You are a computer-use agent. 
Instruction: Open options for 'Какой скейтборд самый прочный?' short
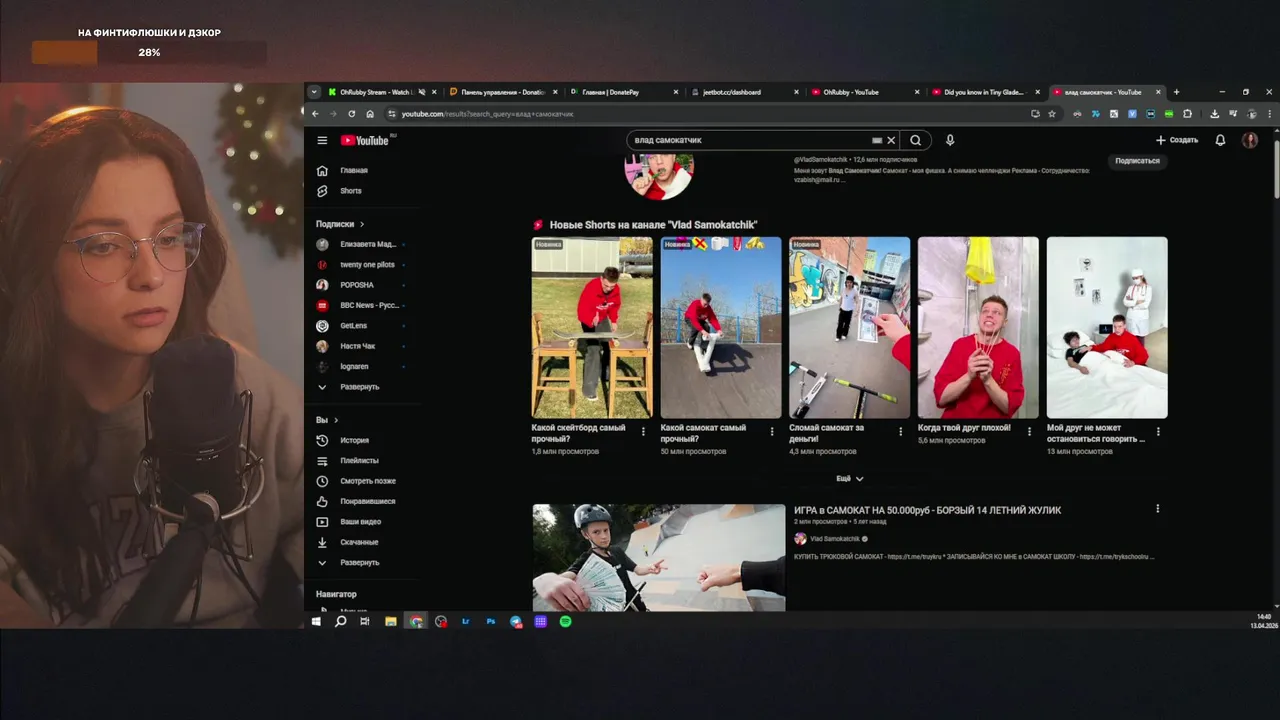(643, 432)
